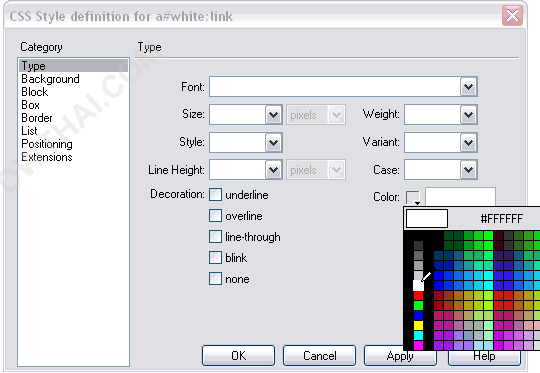The image size is (540, 373).
Task: Enable the overline decoration checkbox
Action: [216, 216]
